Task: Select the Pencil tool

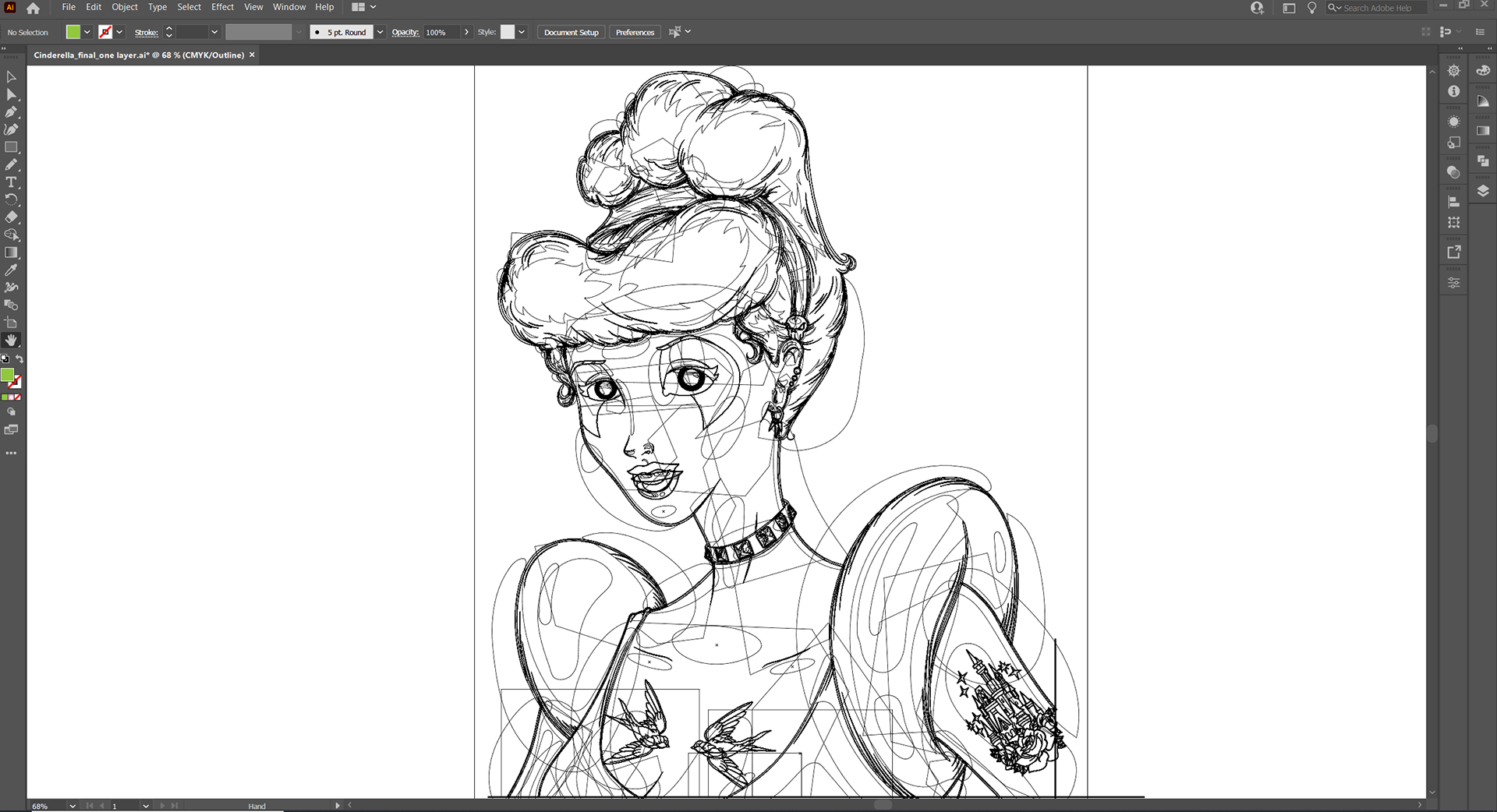Action: pyautogui.click(x=11, y=164)
